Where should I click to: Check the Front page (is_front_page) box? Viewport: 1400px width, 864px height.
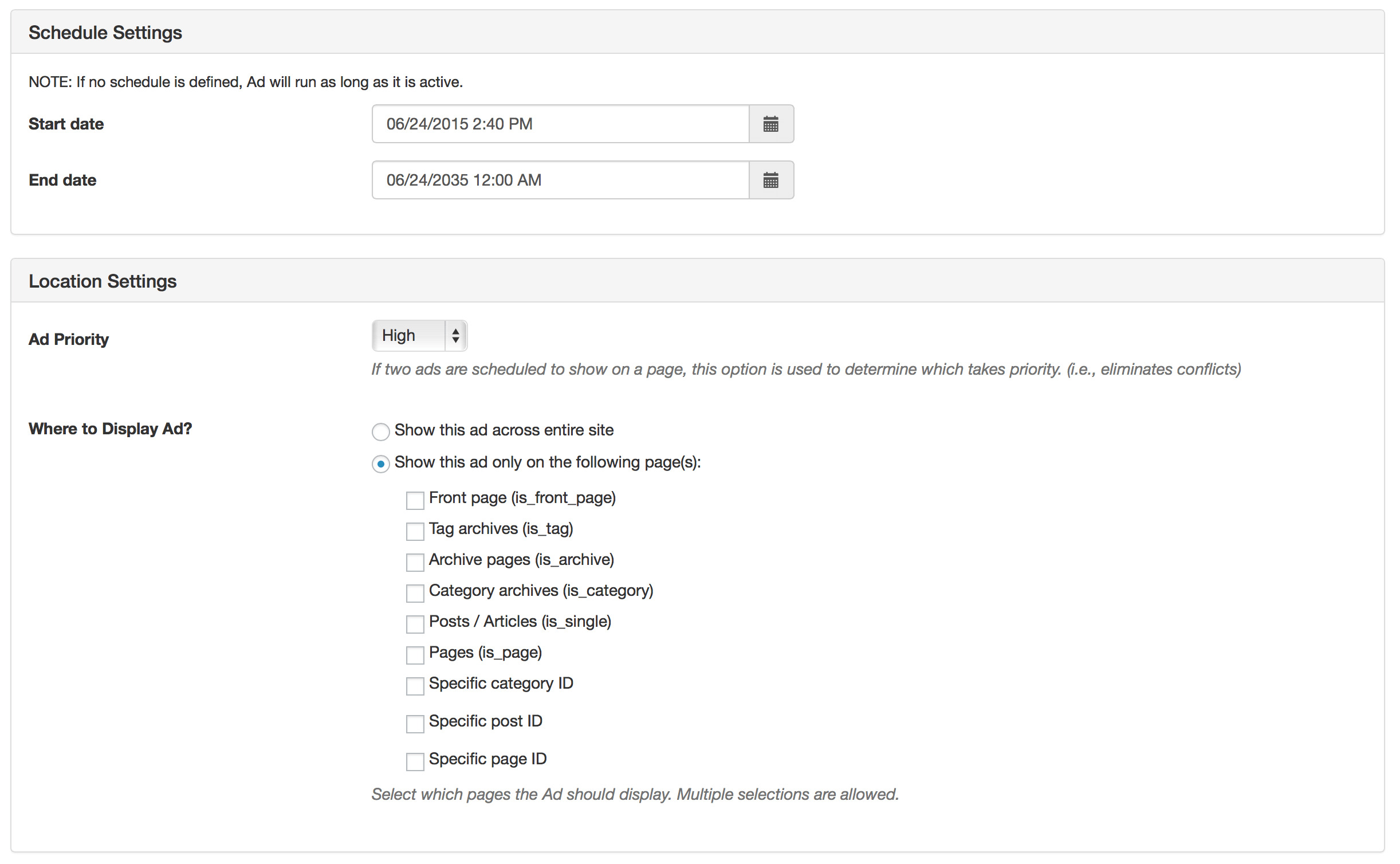[415, 500]
